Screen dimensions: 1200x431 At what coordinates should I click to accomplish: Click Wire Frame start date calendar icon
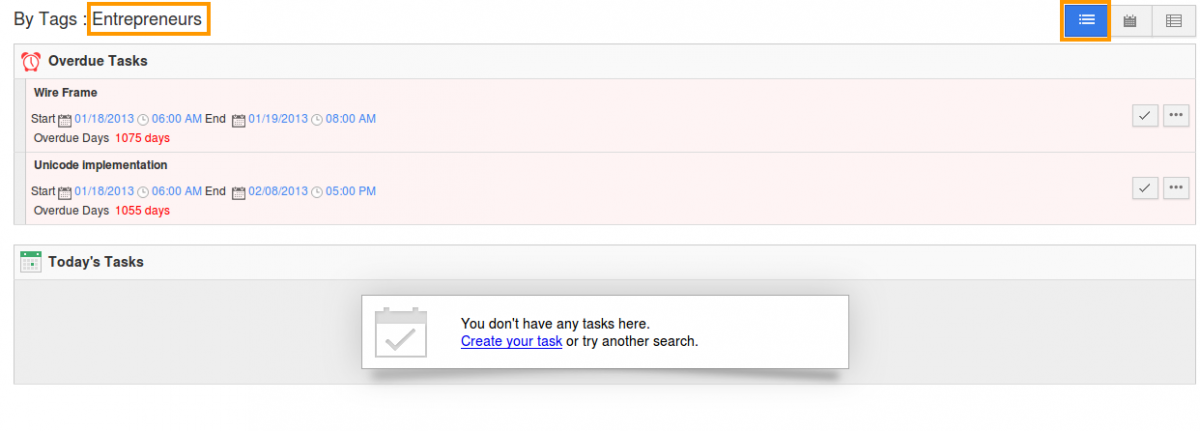pyautogui.click(x=65, y=120)
